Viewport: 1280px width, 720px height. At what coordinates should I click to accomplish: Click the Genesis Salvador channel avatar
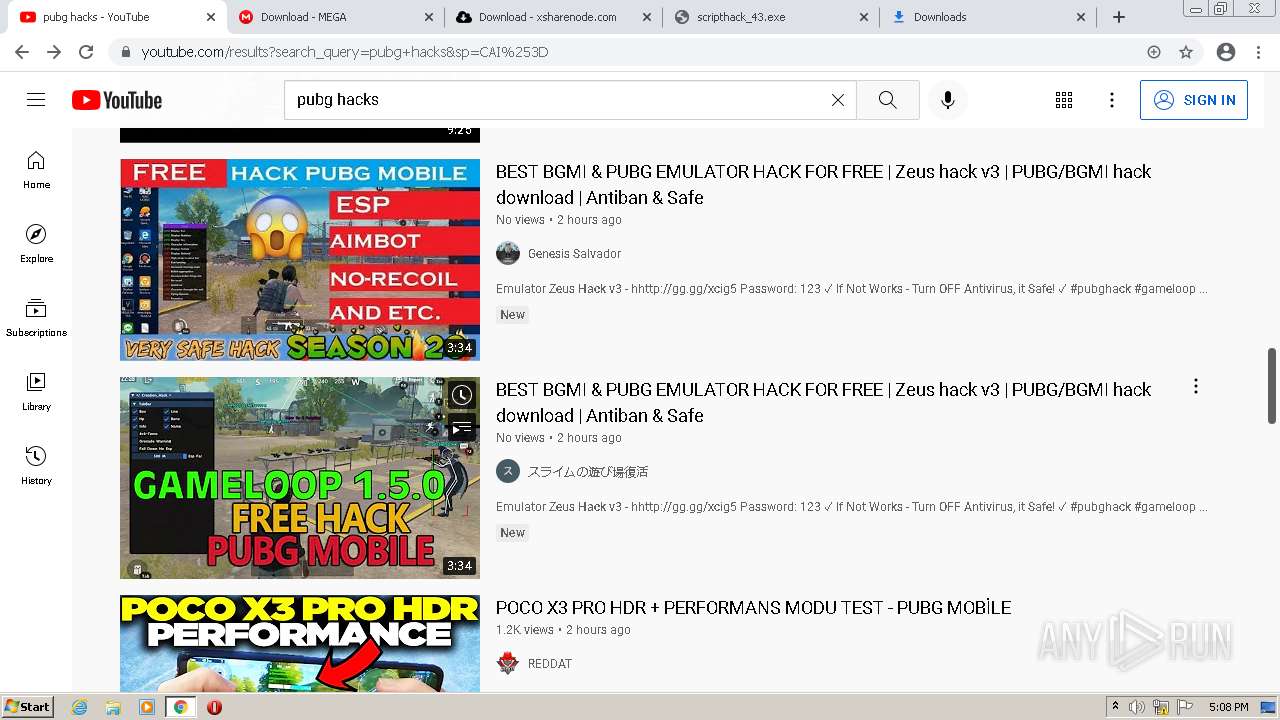508,253
